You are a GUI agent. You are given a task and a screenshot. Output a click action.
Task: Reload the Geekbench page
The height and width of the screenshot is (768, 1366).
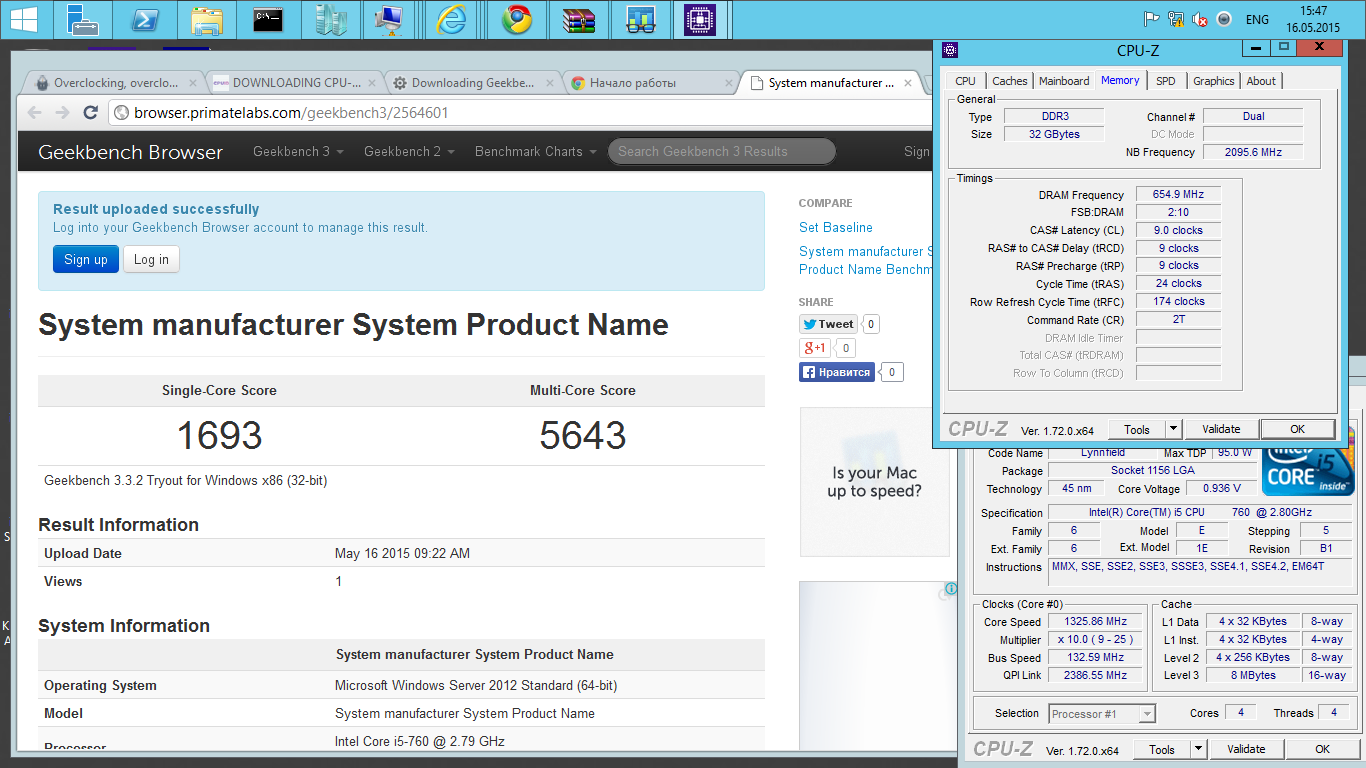pos(92,113)
